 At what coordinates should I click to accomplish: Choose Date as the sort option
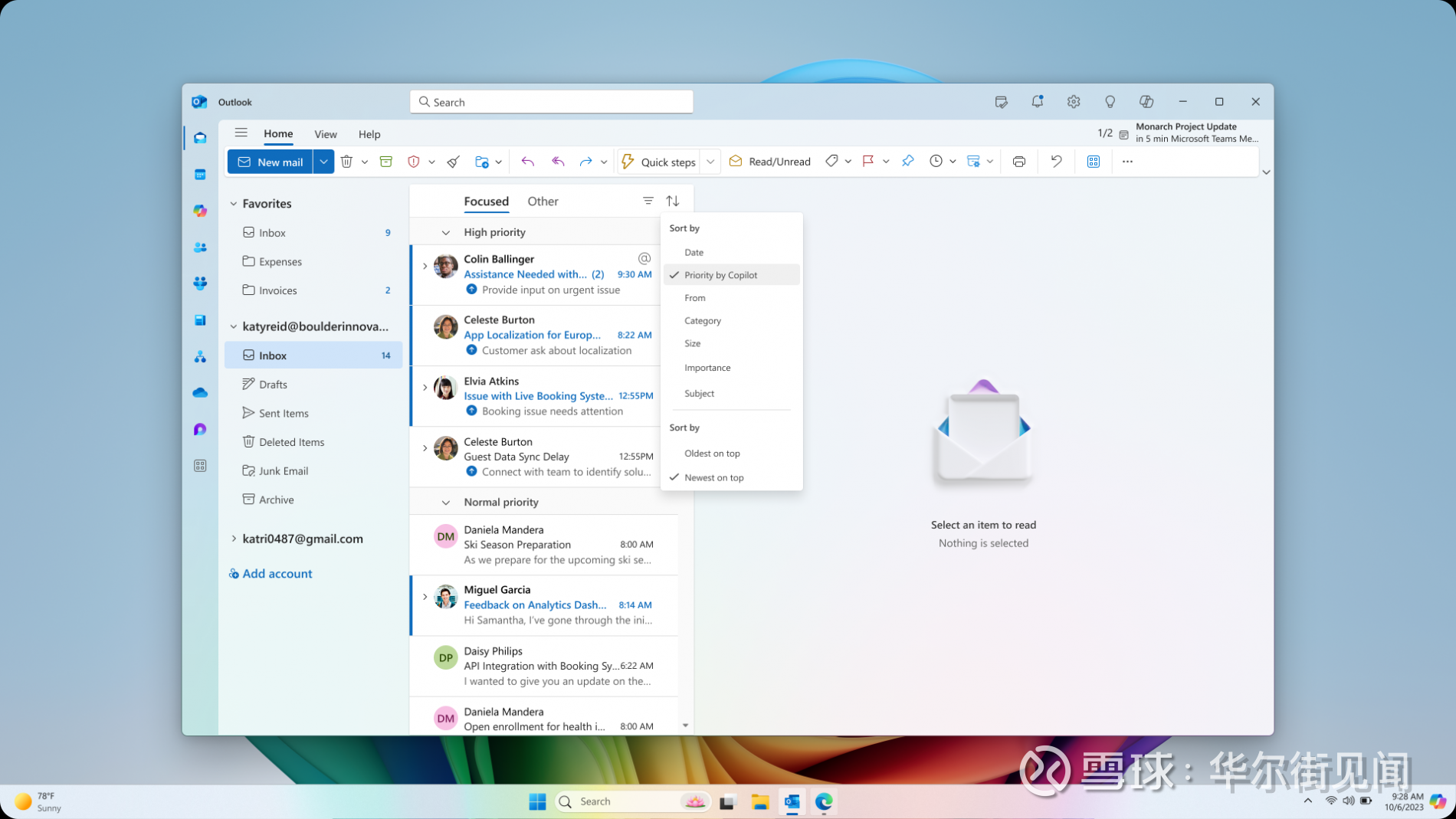coord(694,252)
